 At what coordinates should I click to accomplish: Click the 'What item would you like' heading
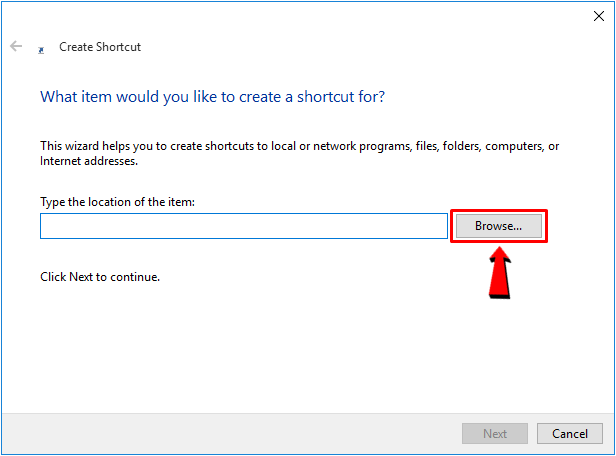(212, 97)
